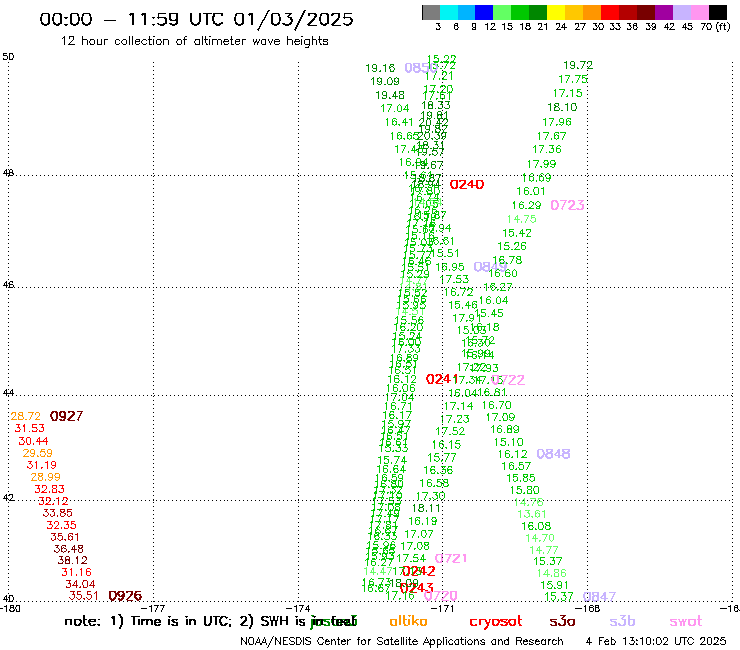Viewport: 740px width, 650px height.
Task: Click the cryosat time stamp 0242
Action: click(419, 571)
